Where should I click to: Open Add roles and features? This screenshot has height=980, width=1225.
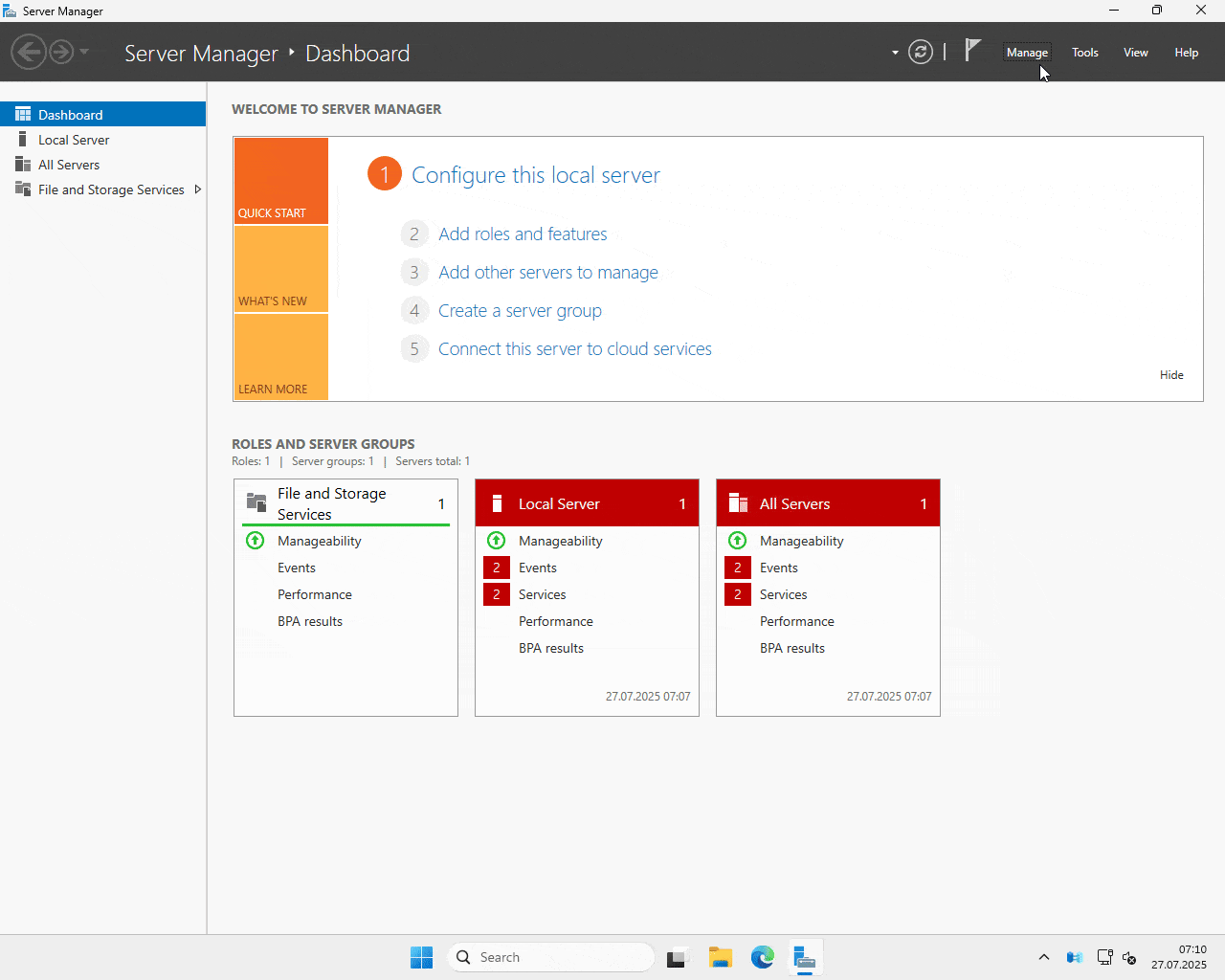(x=523, y=234)
